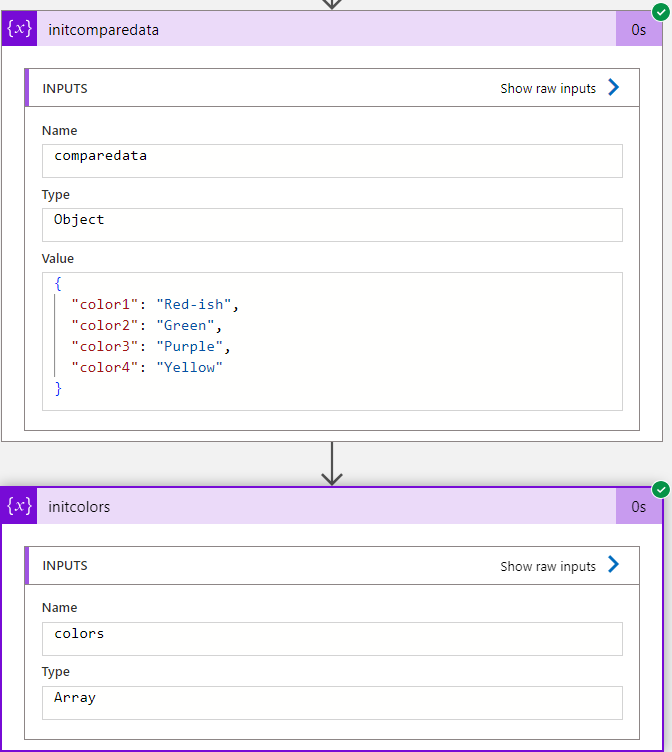Click the initcolors variable icon

pos(20,506)
